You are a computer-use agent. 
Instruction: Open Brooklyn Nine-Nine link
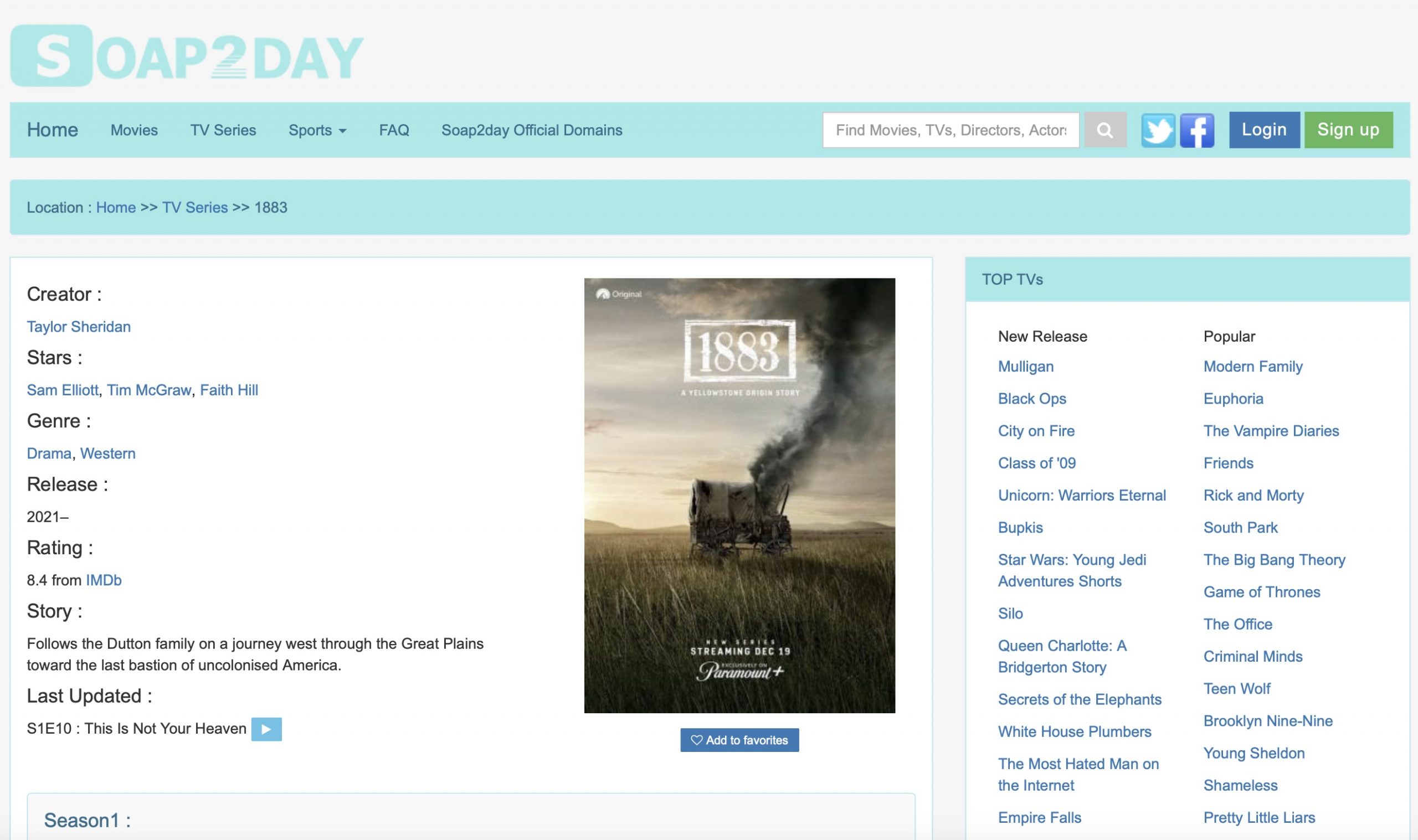1268,722
